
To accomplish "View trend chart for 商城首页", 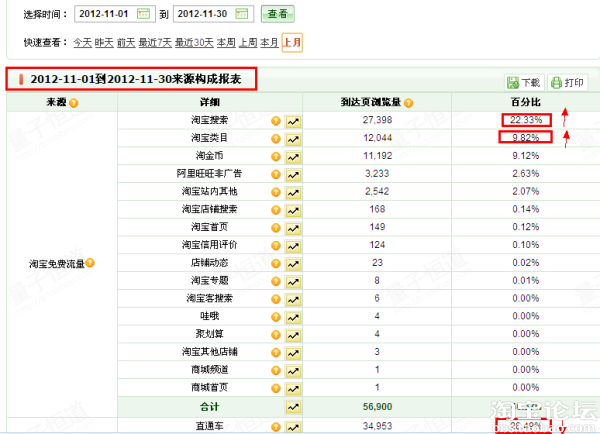I will click(x=293, y=389).
